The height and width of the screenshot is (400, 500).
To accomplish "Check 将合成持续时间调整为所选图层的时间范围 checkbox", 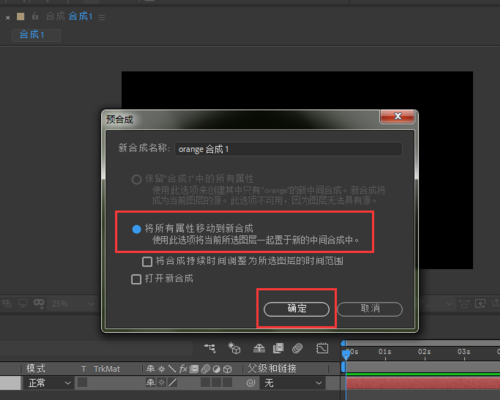I will (x=147, y=261).
